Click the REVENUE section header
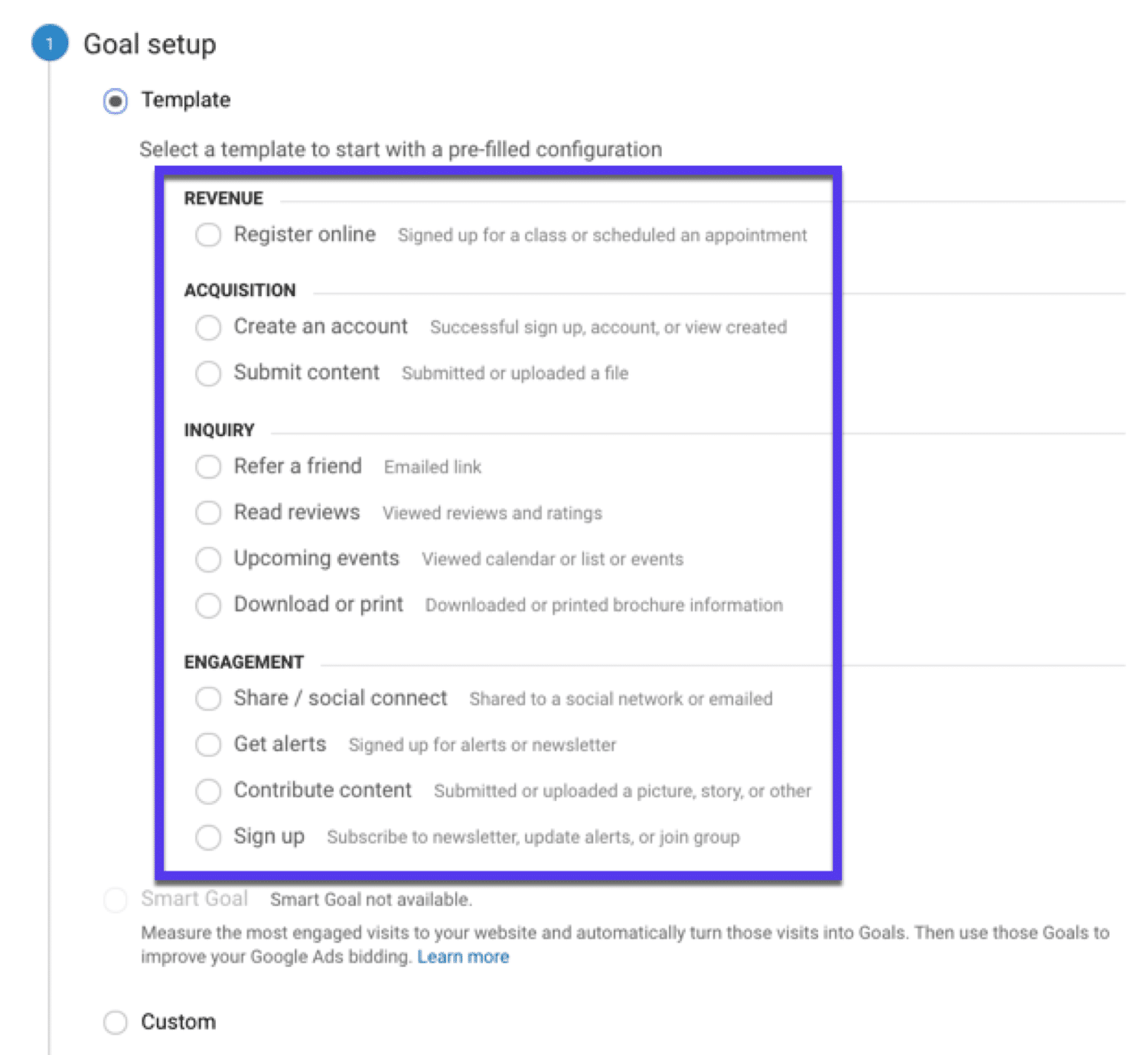 (223, 197)
